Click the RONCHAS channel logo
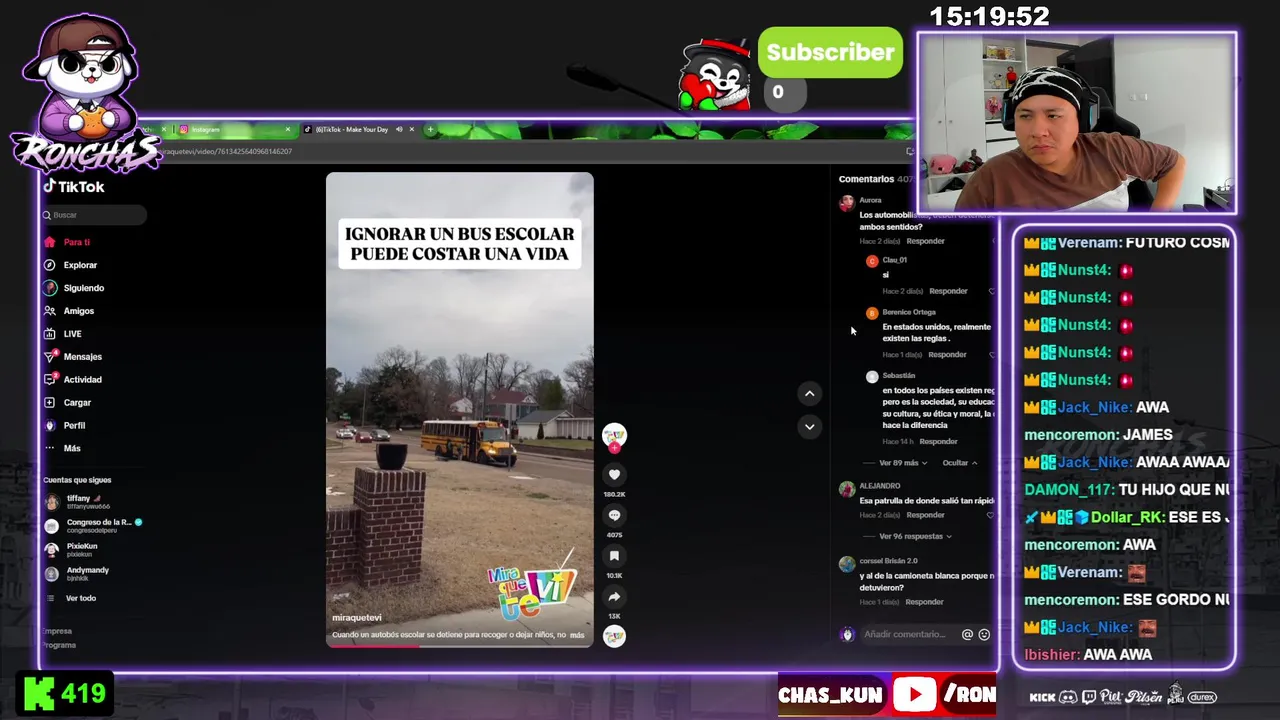The width and height of the screenshot is (1280, 720). [x=85, y=93]
